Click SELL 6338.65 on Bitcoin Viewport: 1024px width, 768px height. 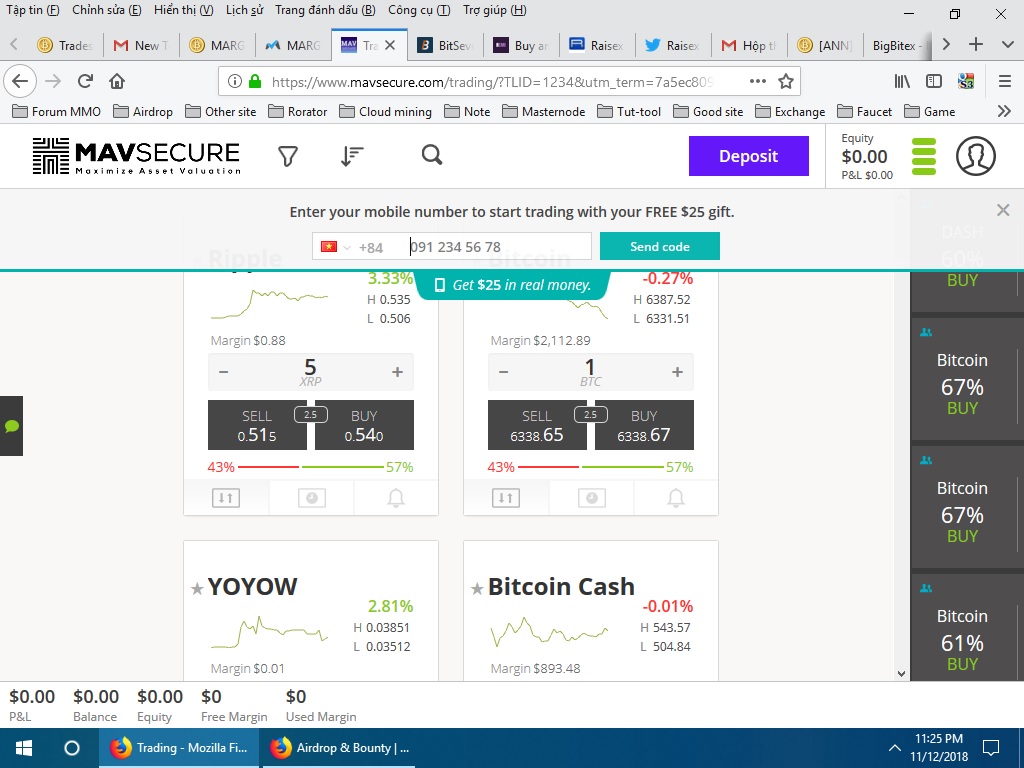coord(537,425)
